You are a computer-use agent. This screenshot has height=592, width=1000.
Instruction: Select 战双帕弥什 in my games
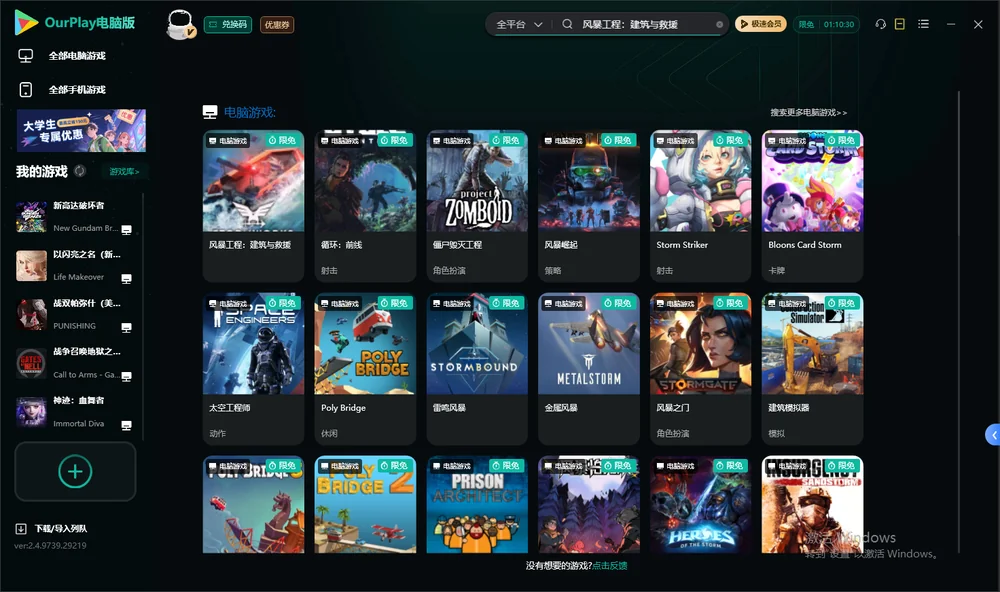point(87,303)
